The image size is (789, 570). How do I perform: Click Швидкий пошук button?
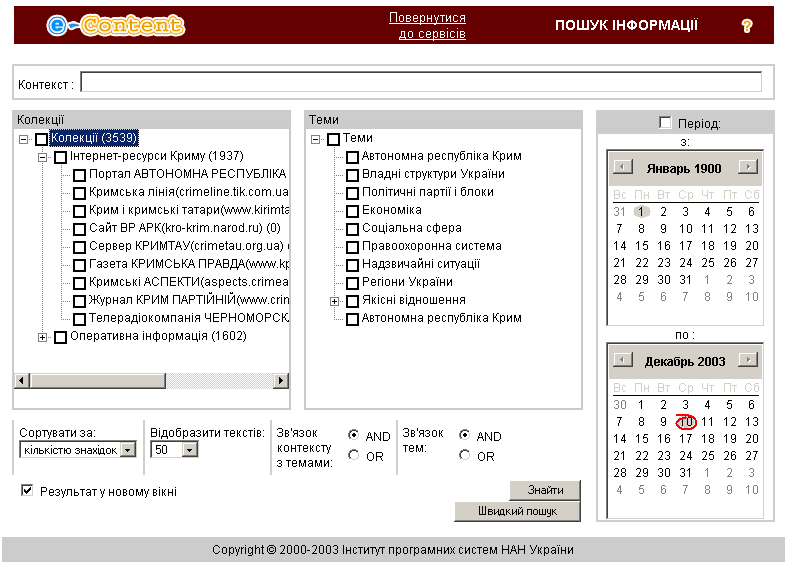click(517, 511)
